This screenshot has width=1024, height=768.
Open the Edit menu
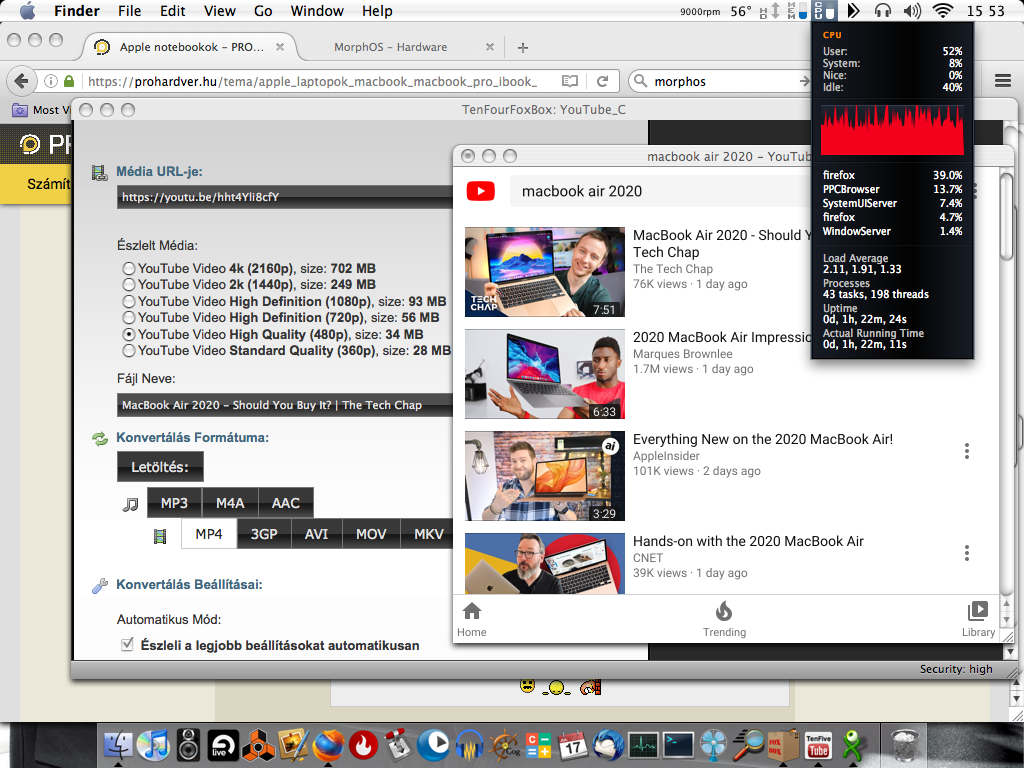172,11
